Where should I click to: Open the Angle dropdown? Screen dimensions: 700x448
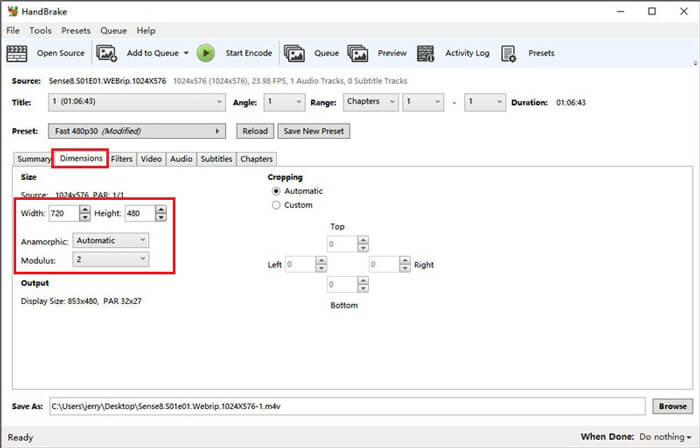tap(284, 102)
